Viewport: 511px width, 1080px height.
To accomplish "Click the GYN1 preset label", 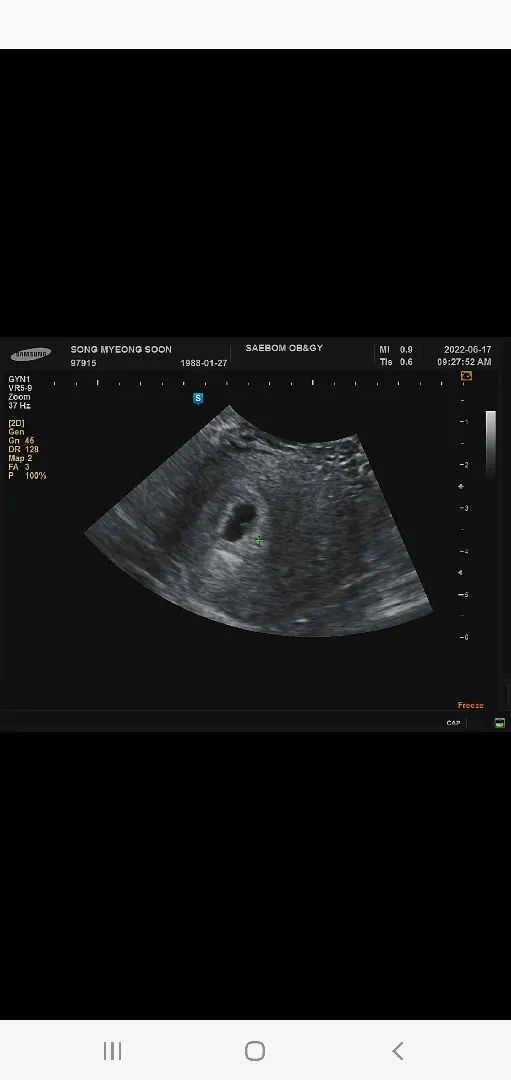I will coord(19,379).
